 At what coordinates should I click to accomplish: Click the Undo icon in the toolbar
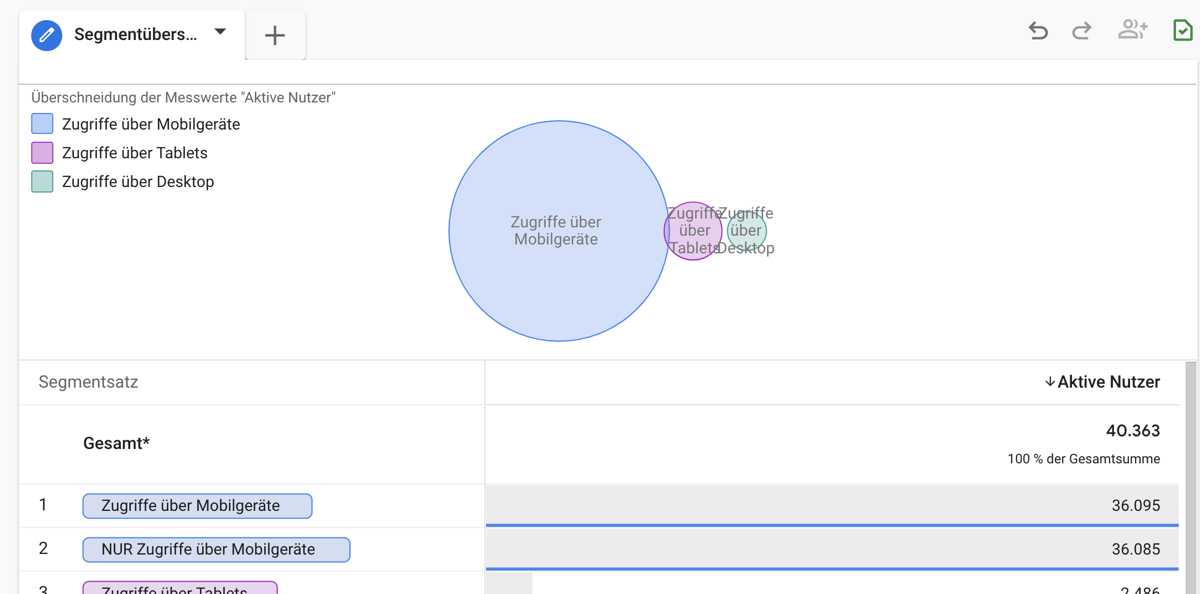click(x=1038, y=31)
